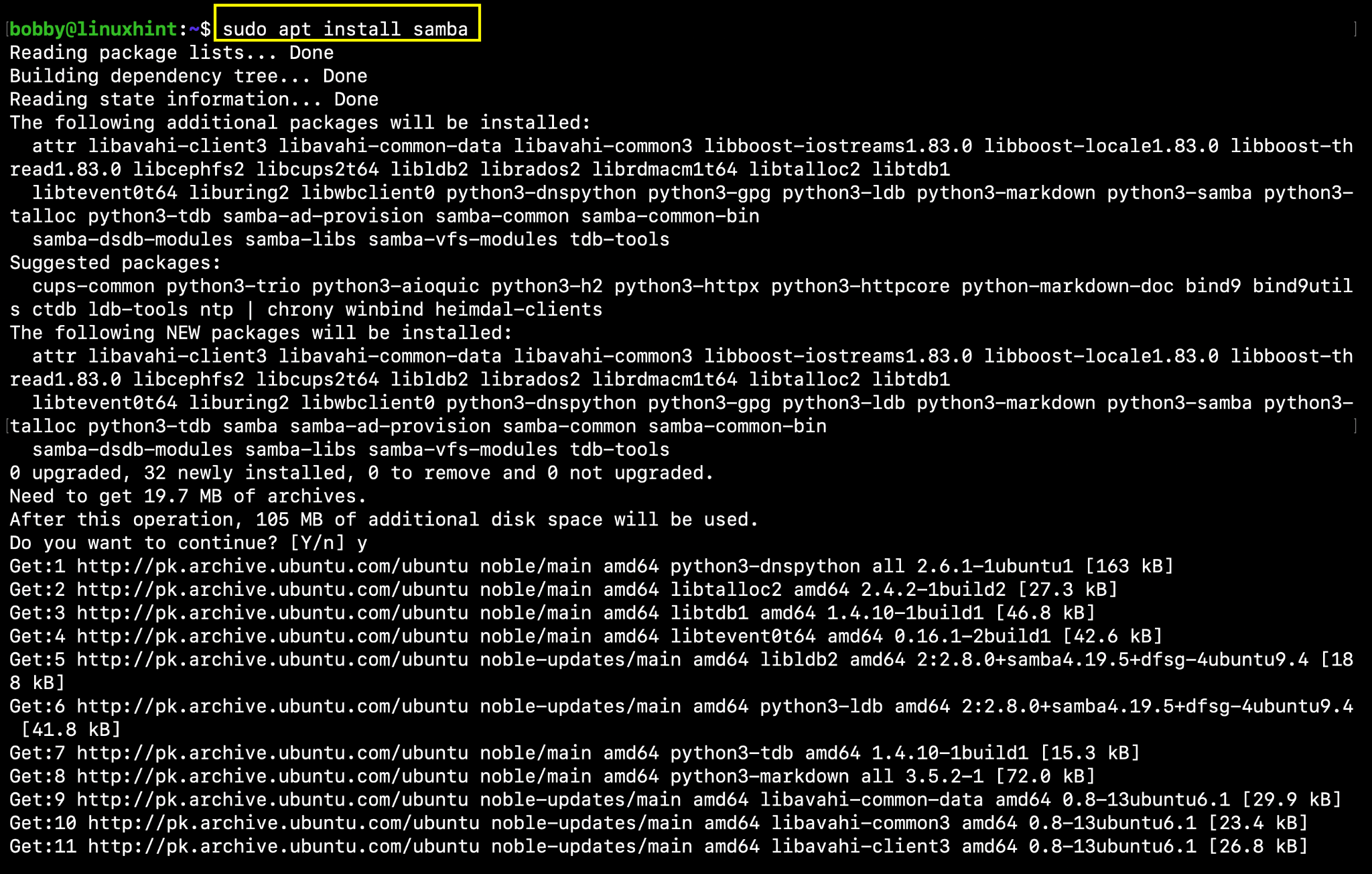Viewport: 1372px width, 874px height.
Task: Open the noble-updates URL on the Get:6 line
Action: [x=272, y=706]
